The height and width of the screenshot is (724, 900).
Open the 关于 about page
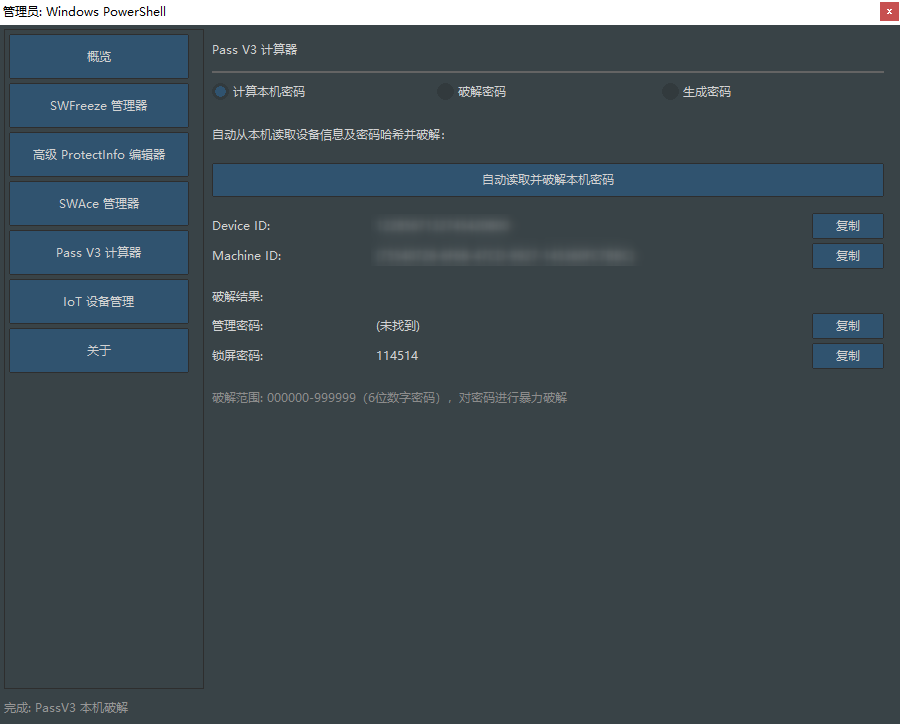[x=99, y=350]
